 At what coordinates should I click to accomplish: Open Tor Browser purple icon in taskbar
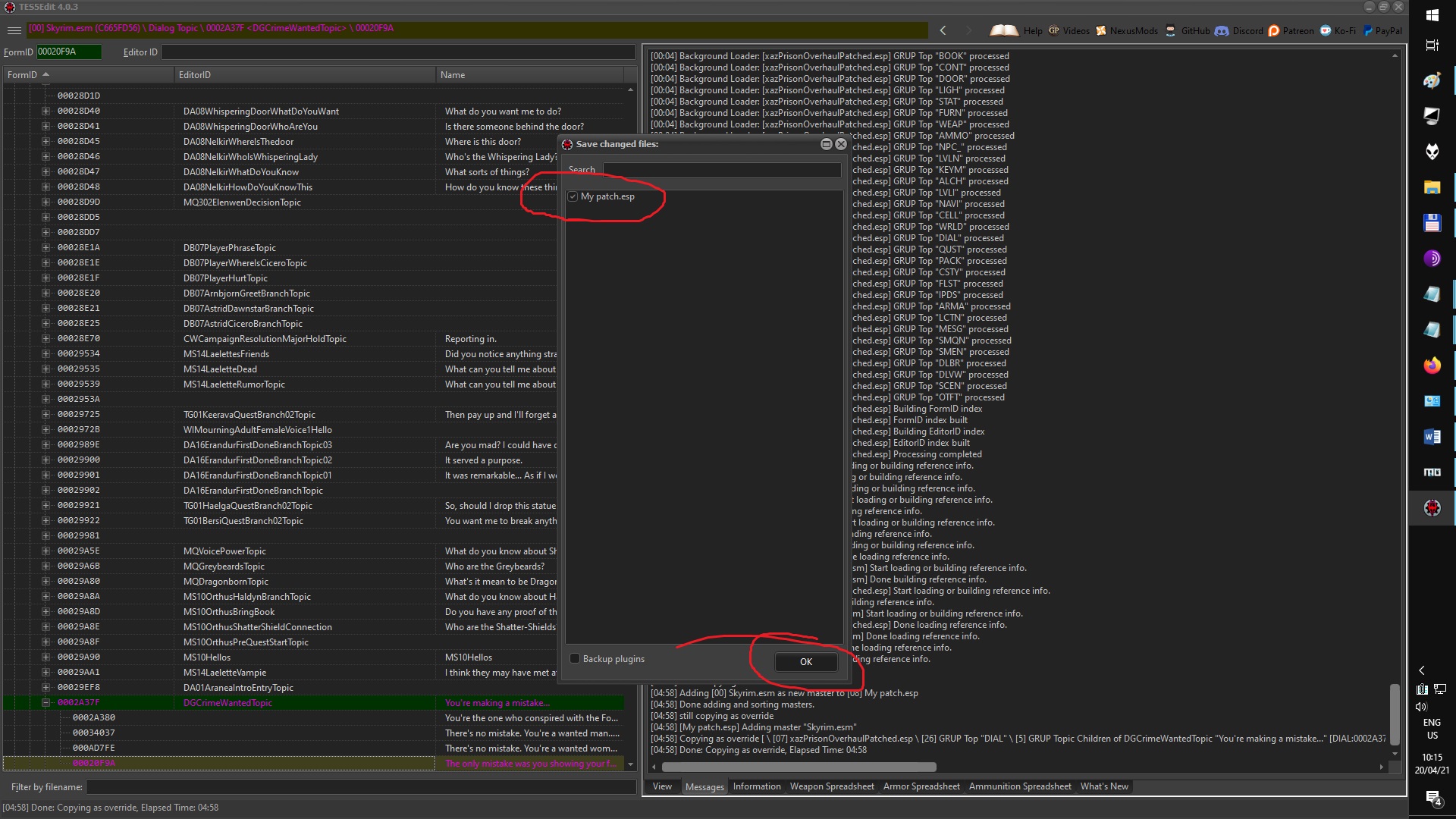pyautogui.click(x=1432, y=259)
